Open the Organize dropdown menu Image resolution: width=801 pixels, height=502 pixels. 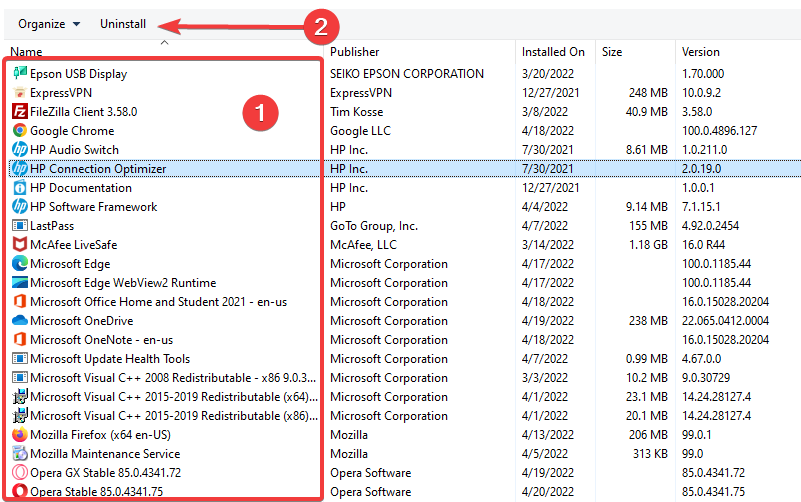[49, 23]
